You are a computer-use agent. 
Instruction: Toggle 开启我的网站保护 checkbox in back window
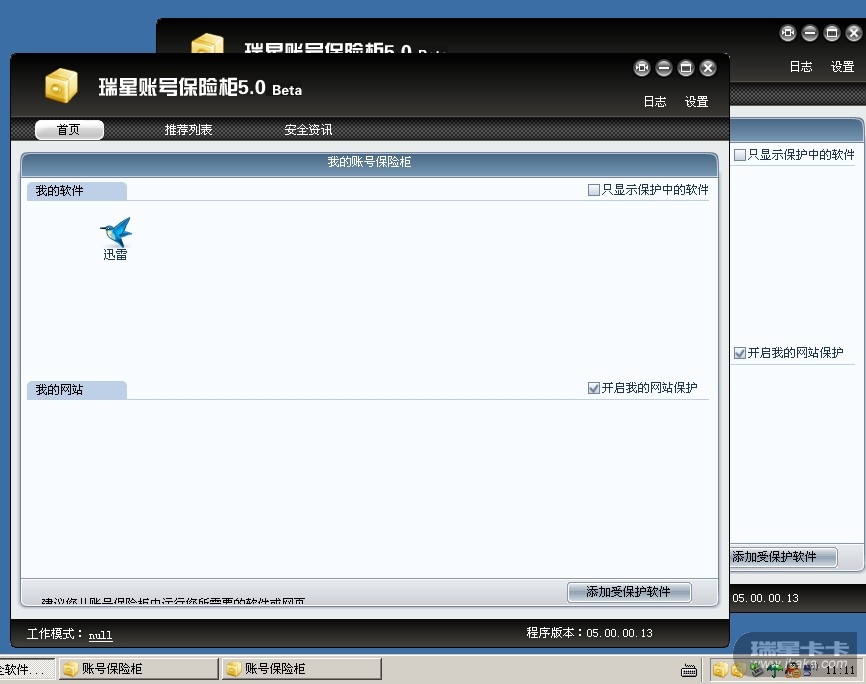pyautogui.click(x=740, y=352)
